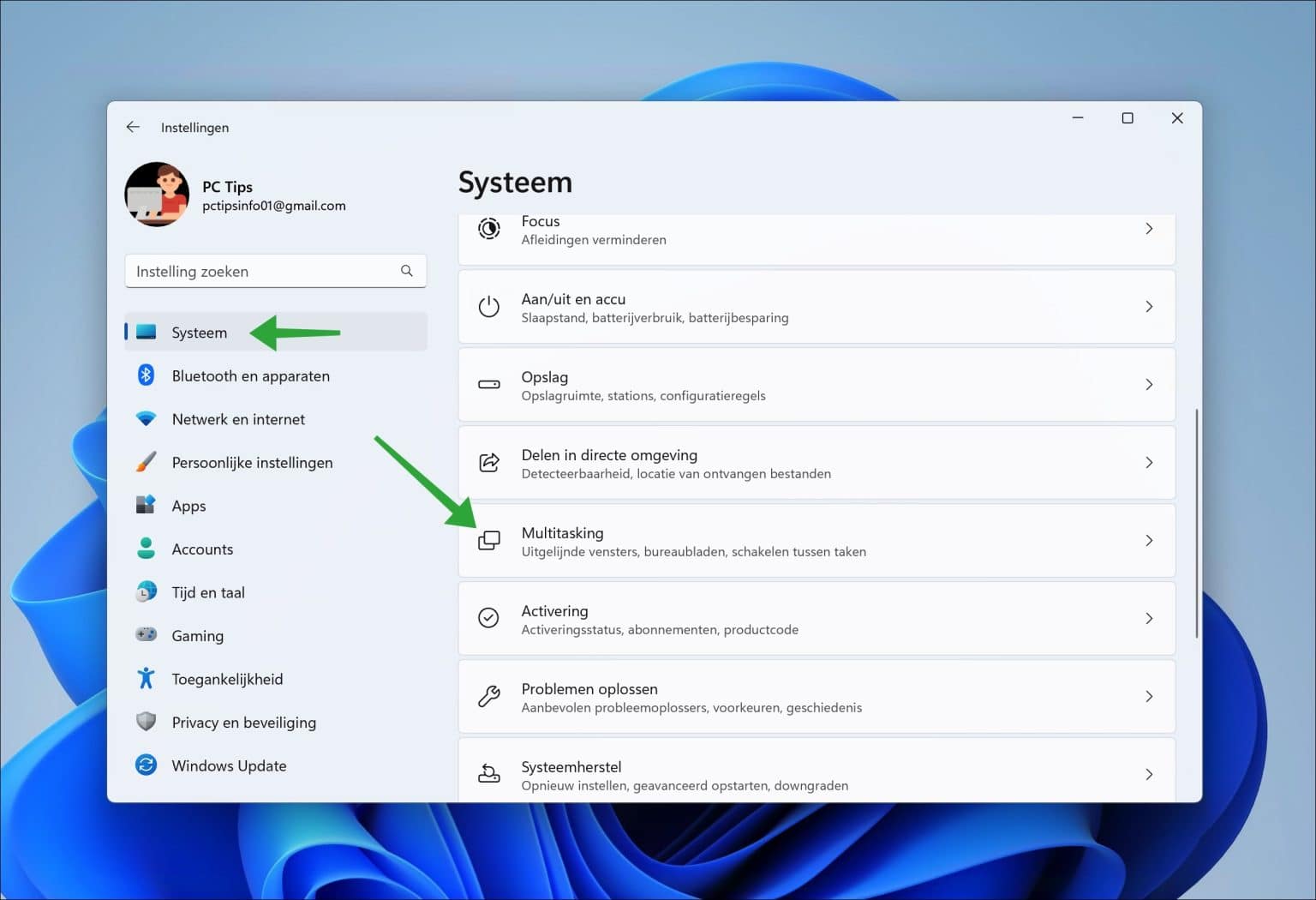Open Activering using the right-arrow chevron
This screenshot has height=900, width=1316.
(1149, 618)
